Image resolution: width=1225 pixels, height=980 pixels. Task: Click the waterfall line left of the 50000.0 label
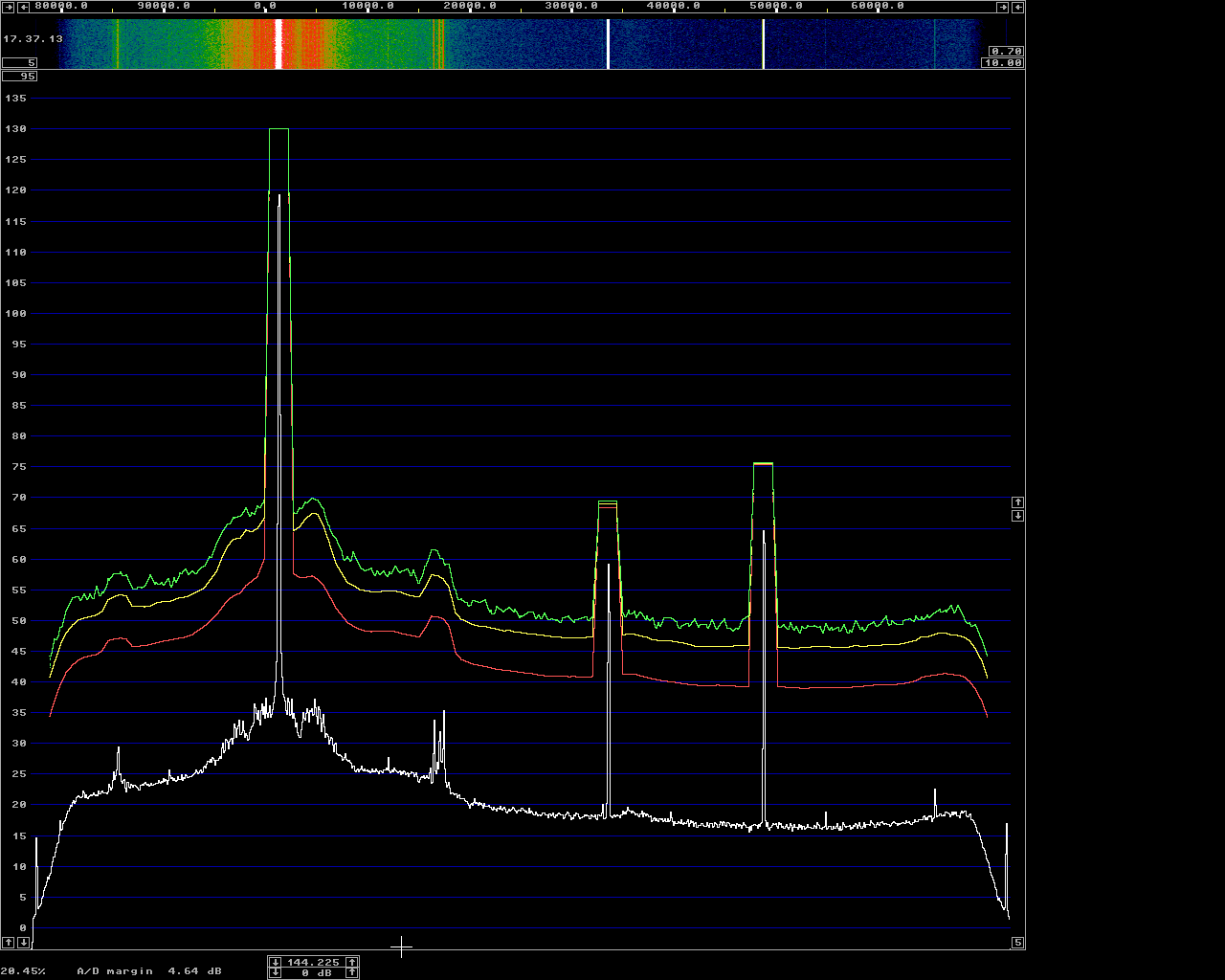click(763, 44)
